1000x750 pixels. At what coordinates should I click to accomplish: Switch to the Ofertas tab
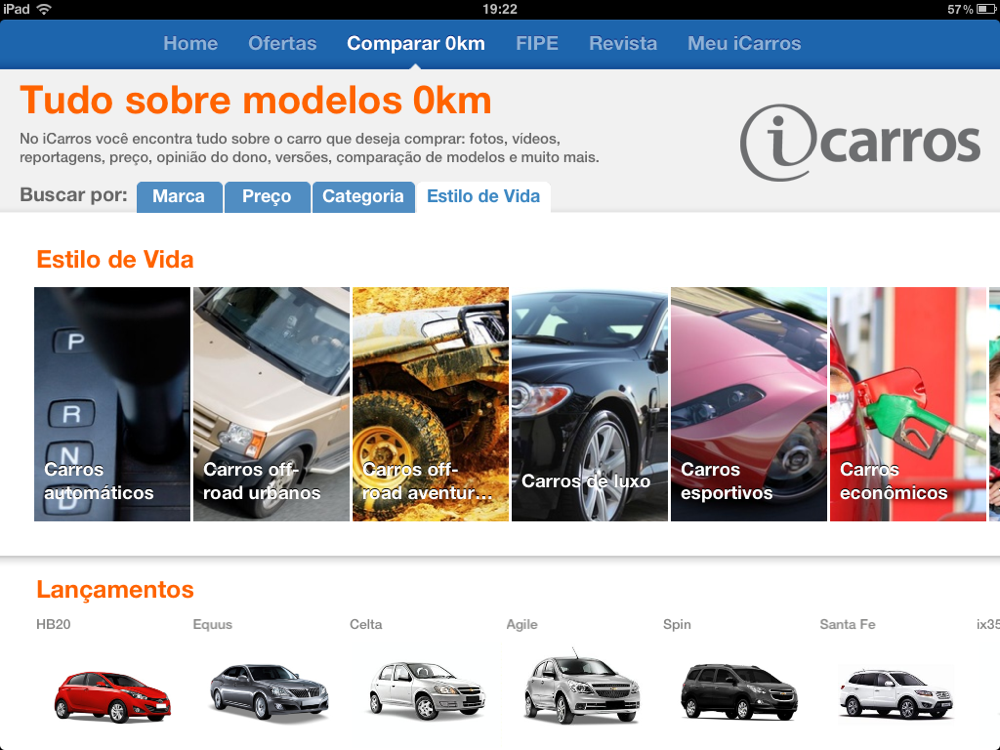[x=282, y=43]
